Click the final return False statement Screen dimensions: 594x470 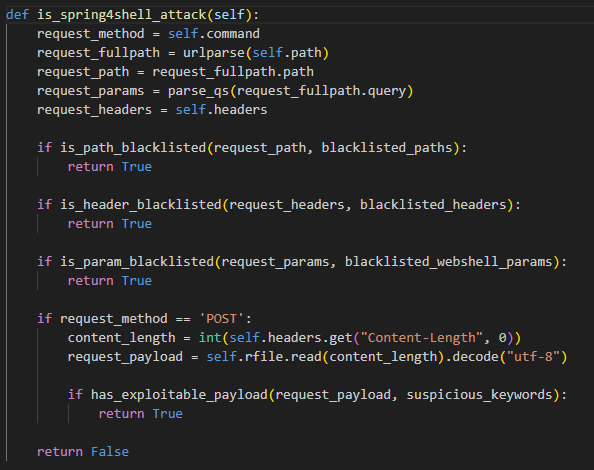(83, 451)
